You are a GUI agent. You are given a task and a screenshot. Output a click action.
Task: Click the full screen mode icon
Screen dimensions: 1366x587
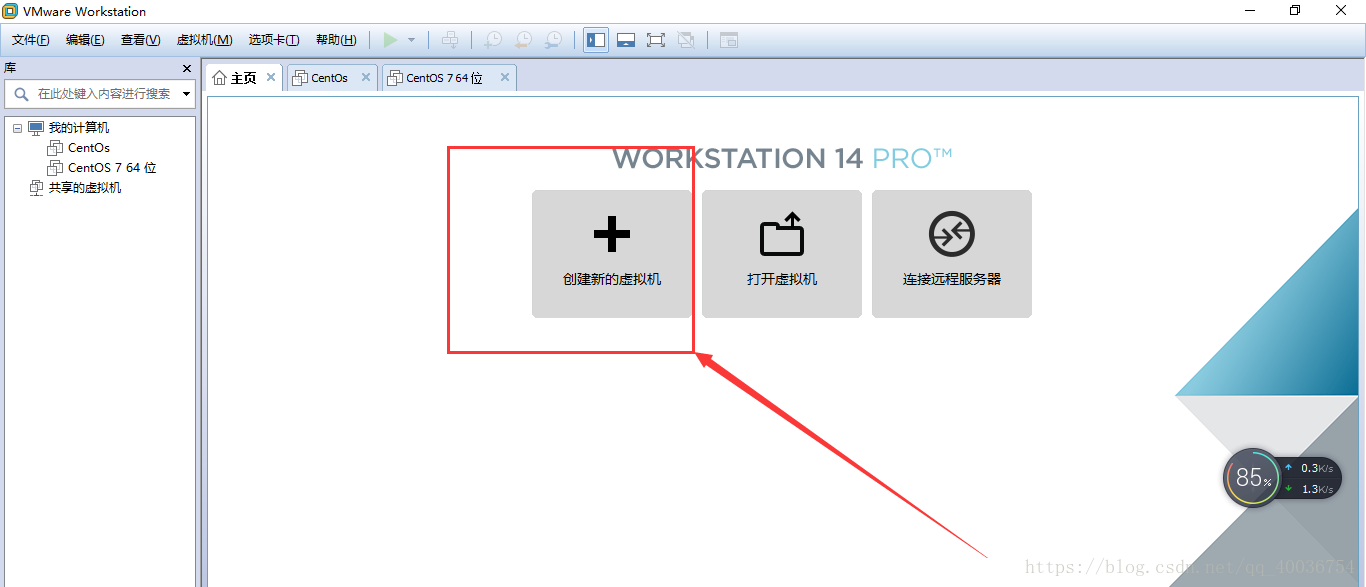[655, 40]
